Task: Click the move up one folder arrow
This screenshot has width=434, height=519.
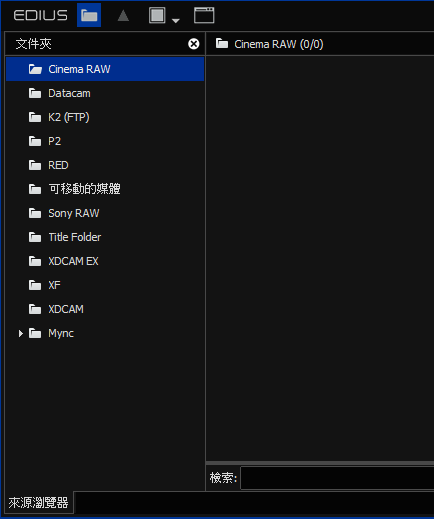Action: pos(123,15)
